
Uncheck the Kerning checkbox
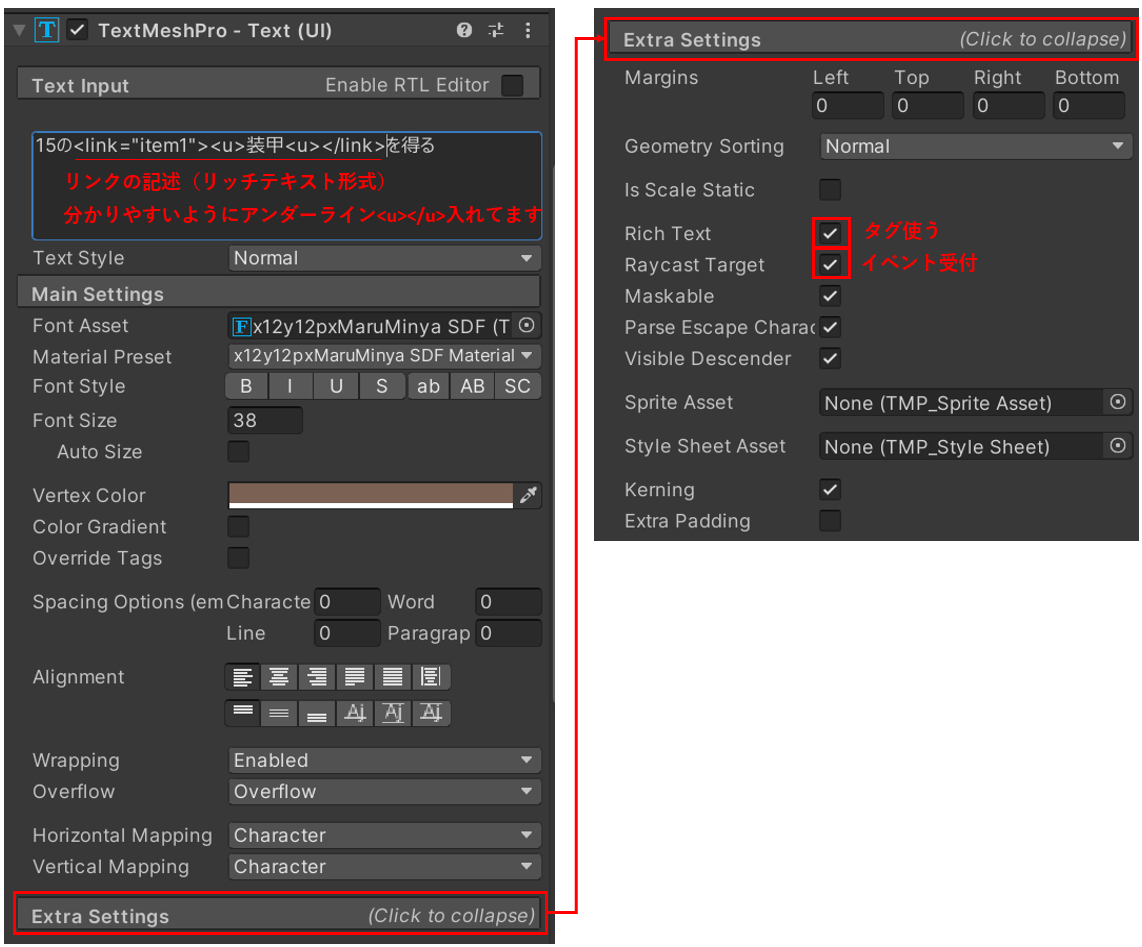coord(831,489)
